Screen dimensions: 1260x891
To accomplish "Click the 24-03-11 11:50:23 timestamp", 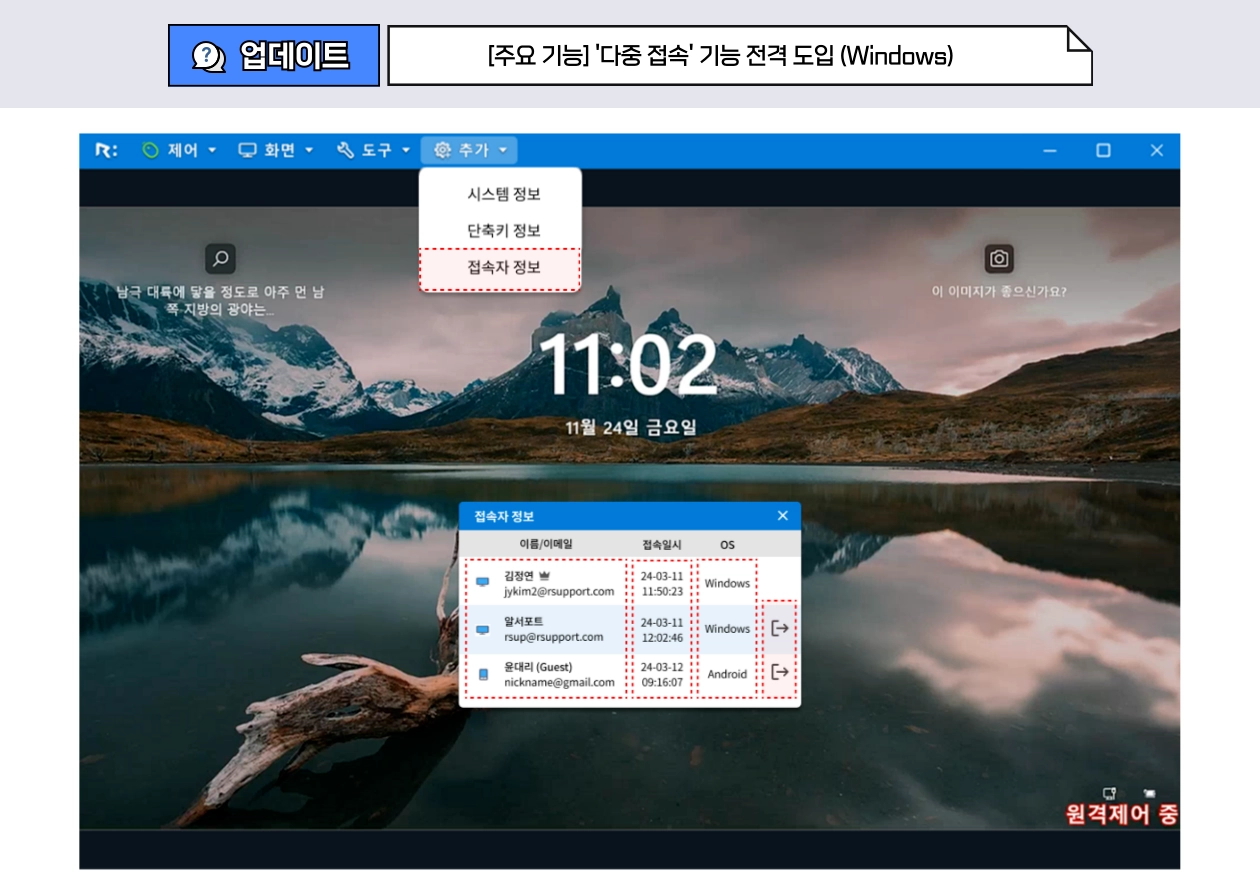I will coord(662,583).
